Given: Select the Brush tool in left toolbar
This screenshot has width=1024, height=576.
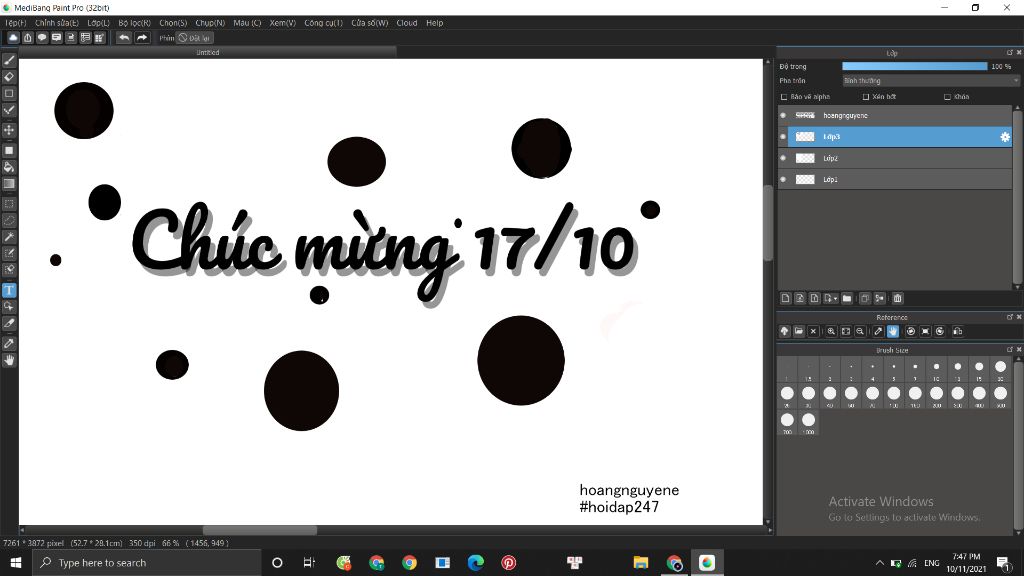Looking at the screenshot, I should pos(9,60).
